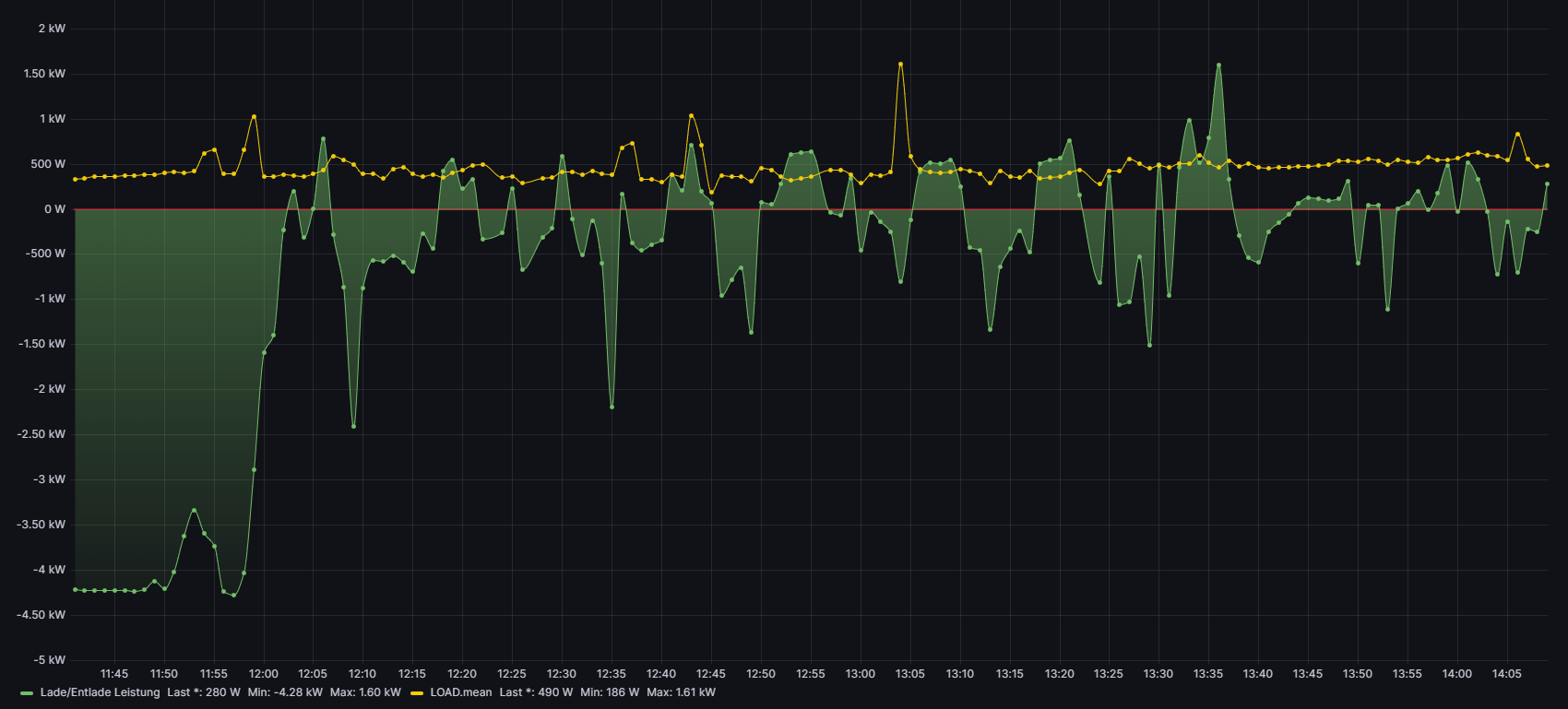Select the lowest green point near 11:57
Screen dimensions: 1568x709
(233, 595)
